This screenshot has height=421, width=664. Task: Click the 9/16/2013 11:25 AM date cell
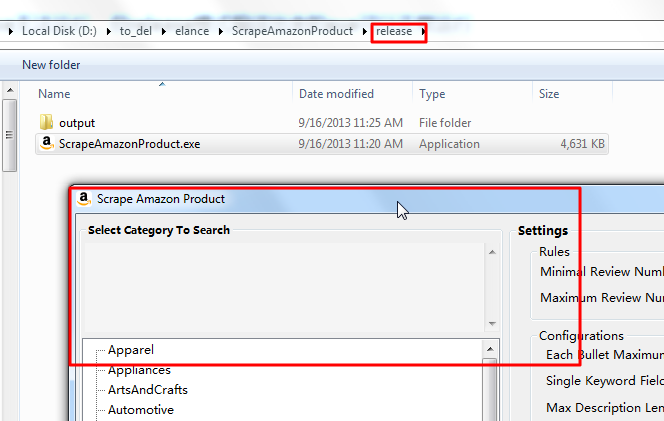[350, 123]
